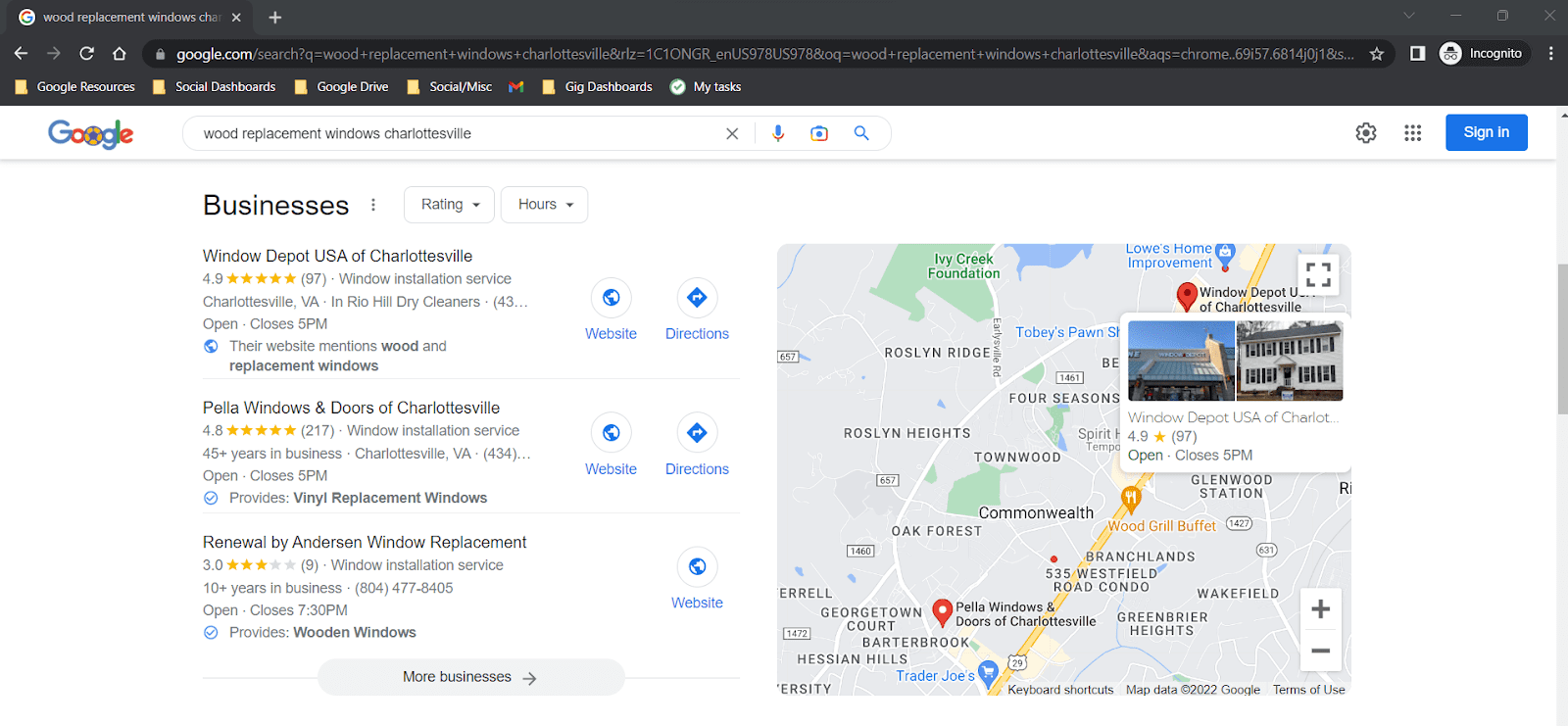This screenshot has width=1568, height=726.
Task: Visit Pella Windows & Doors website
Action: [x=611, y=446]
